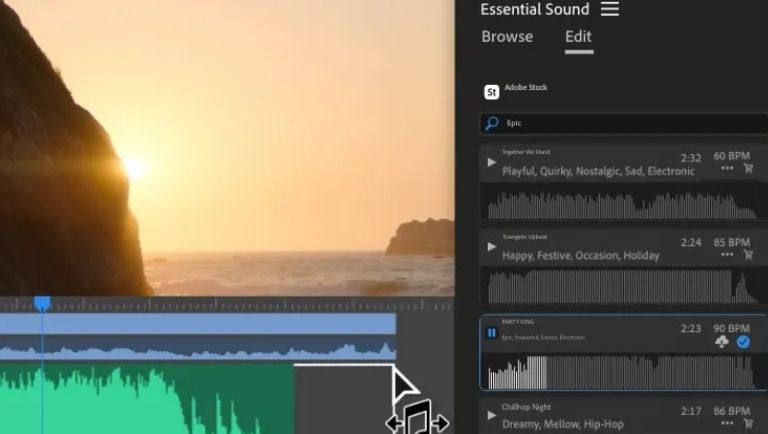768x434 pixels.
Task: Click the 90 BPM value
Action: (732, 328)
